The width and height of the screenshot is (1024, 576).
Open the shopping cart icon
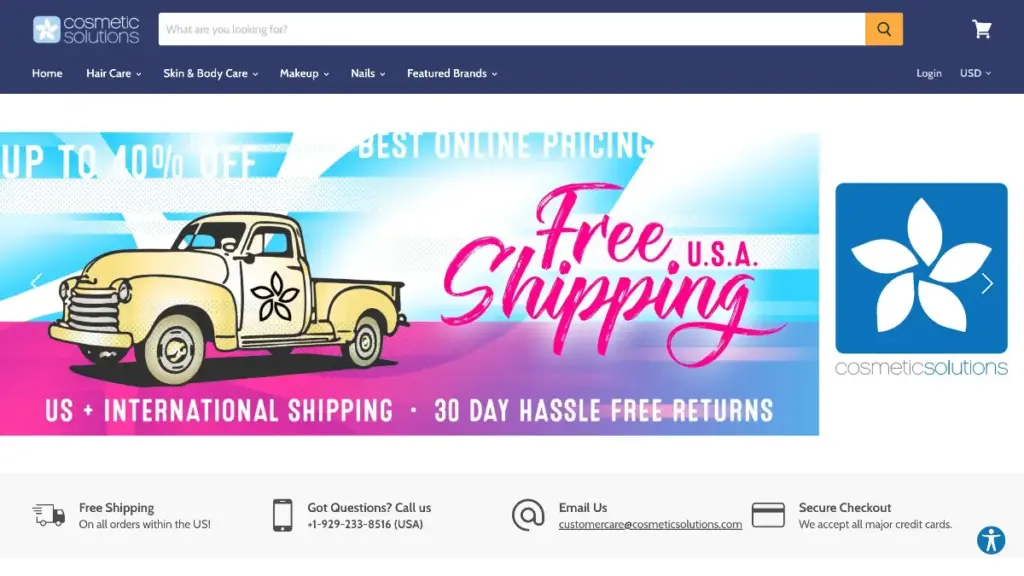coord(982,29)
